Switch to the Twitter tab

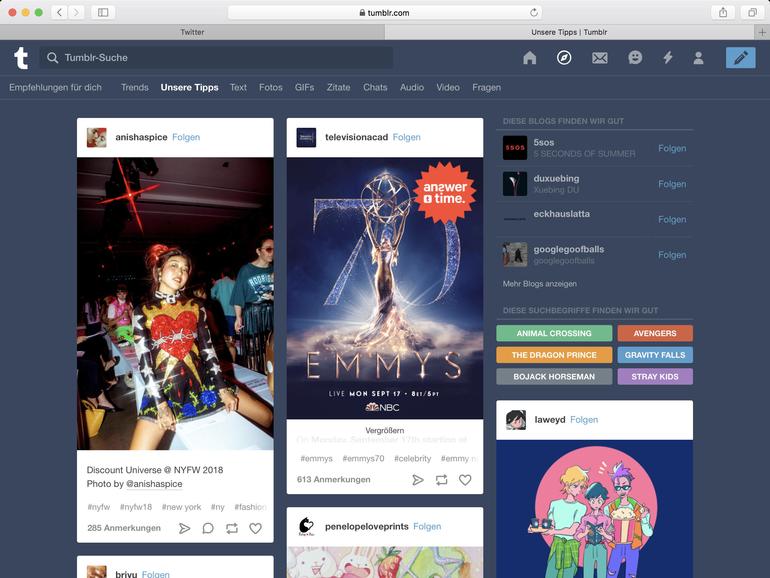pos(192,32)
